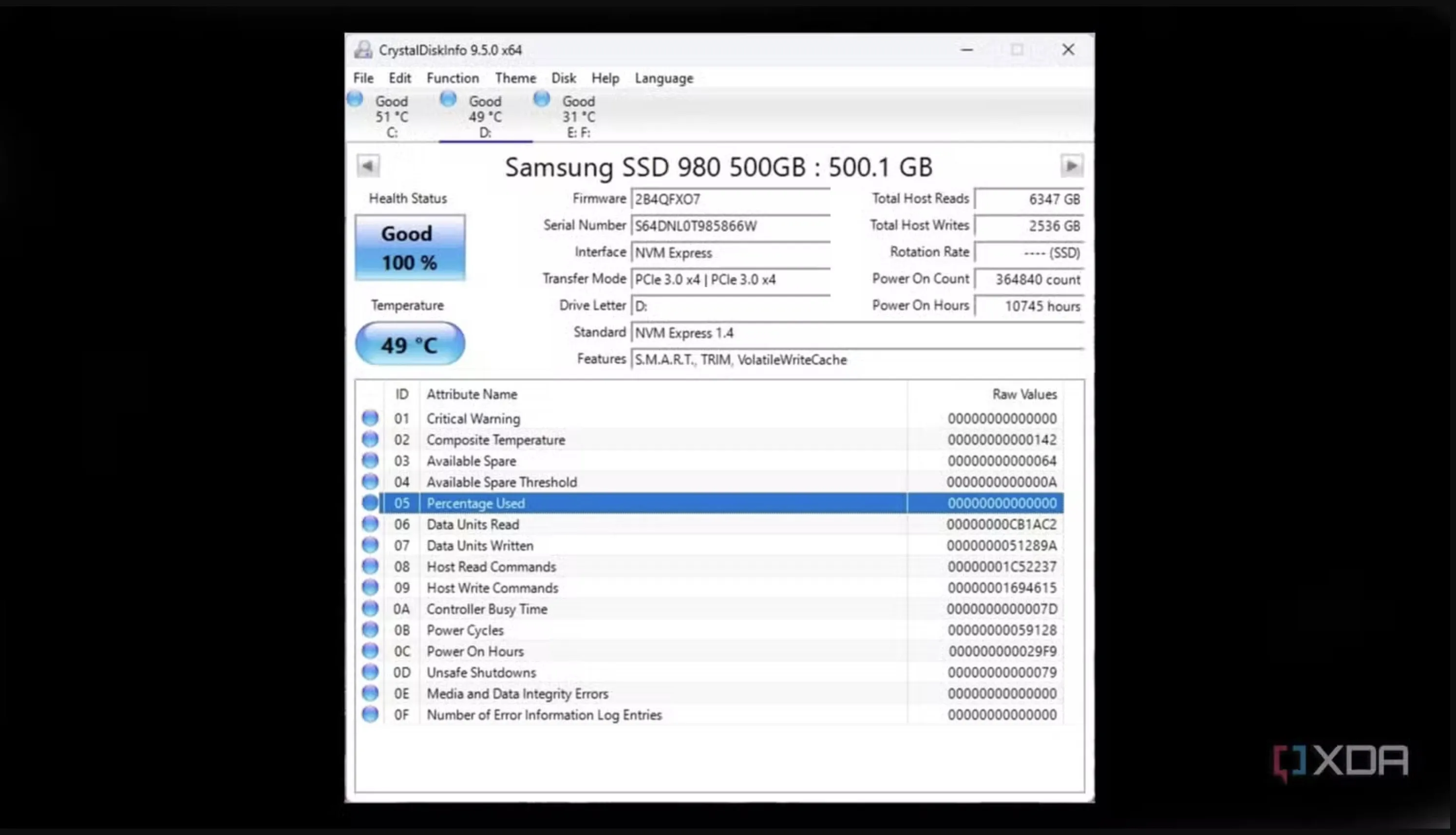The image size is (1456, 835).
Task: Click the status dot beside Unsafe Shutdowns
Action: (x=370, y=672)
